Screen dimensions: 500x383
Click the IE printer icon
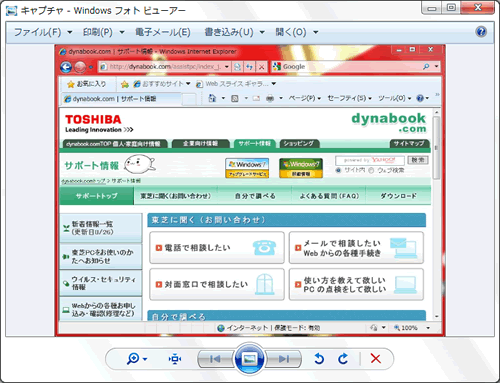click(x=270, y=98)
